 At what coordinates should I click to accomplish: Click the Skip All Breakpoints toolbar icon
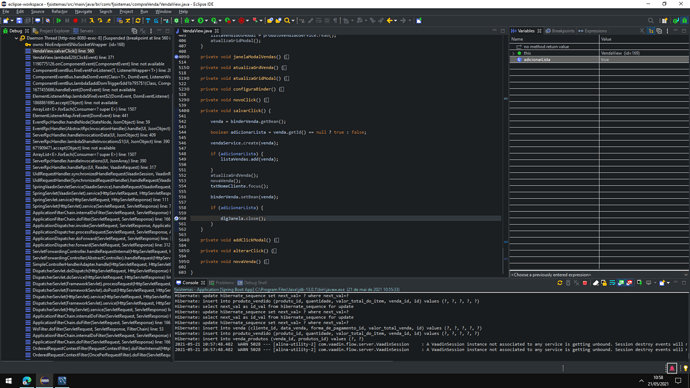48,21
